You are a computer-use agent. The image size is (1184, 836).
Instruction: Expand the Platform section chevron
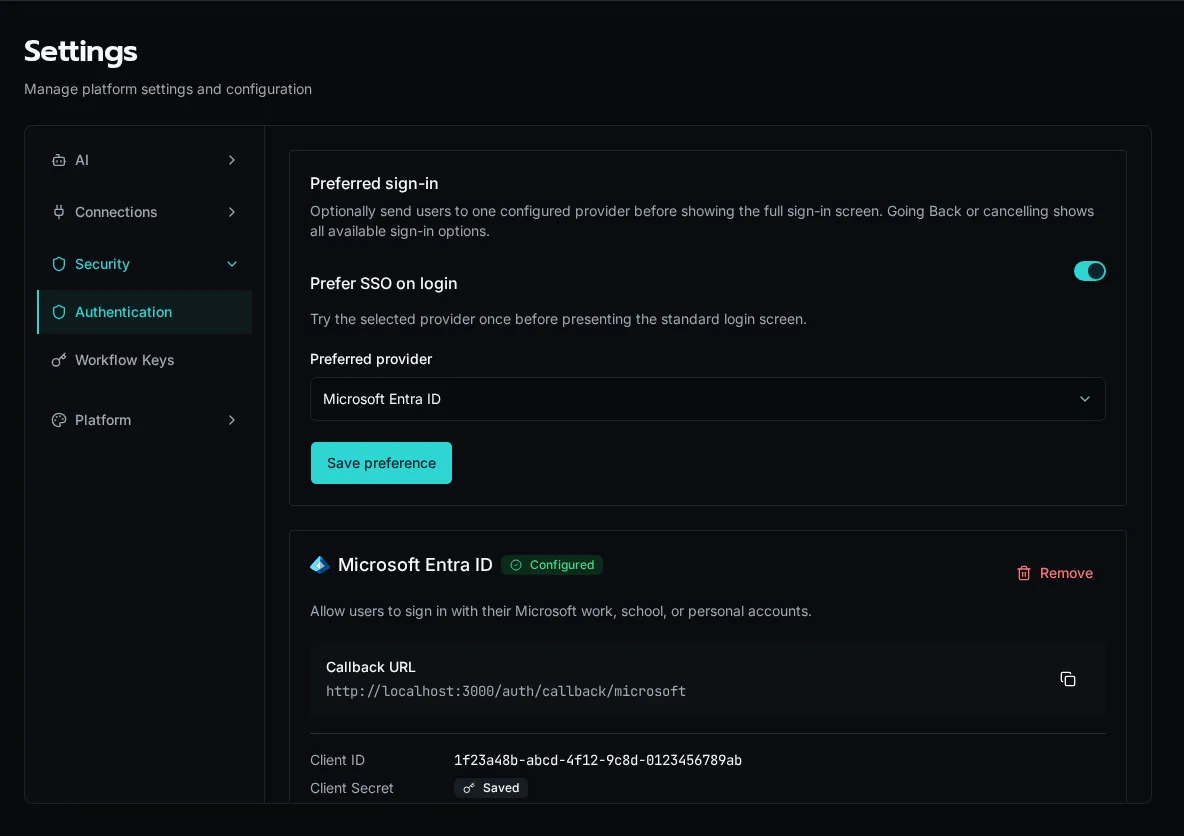point(232,420)
